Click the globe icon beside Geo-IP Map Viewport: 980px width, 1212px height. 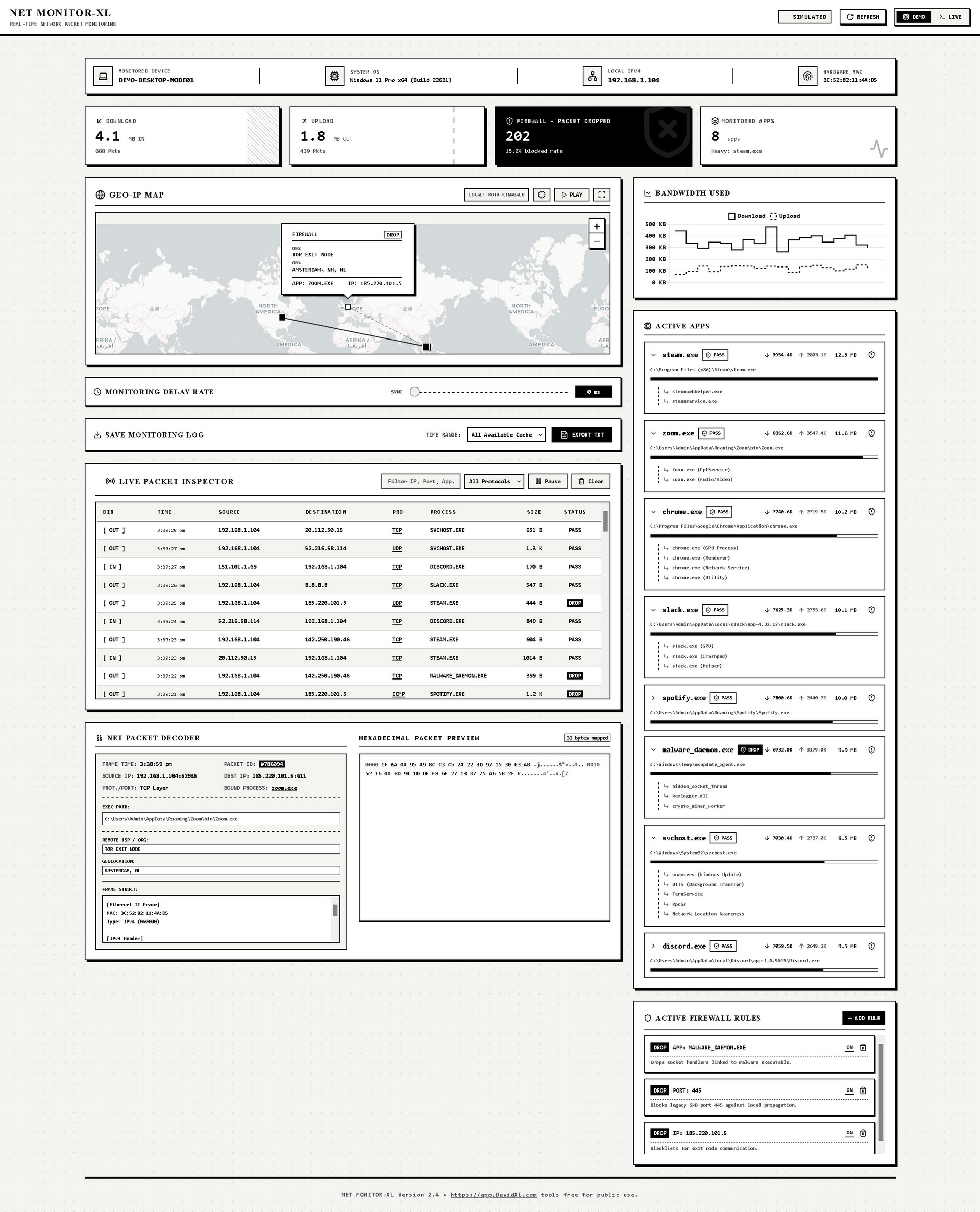click(101, 195)
